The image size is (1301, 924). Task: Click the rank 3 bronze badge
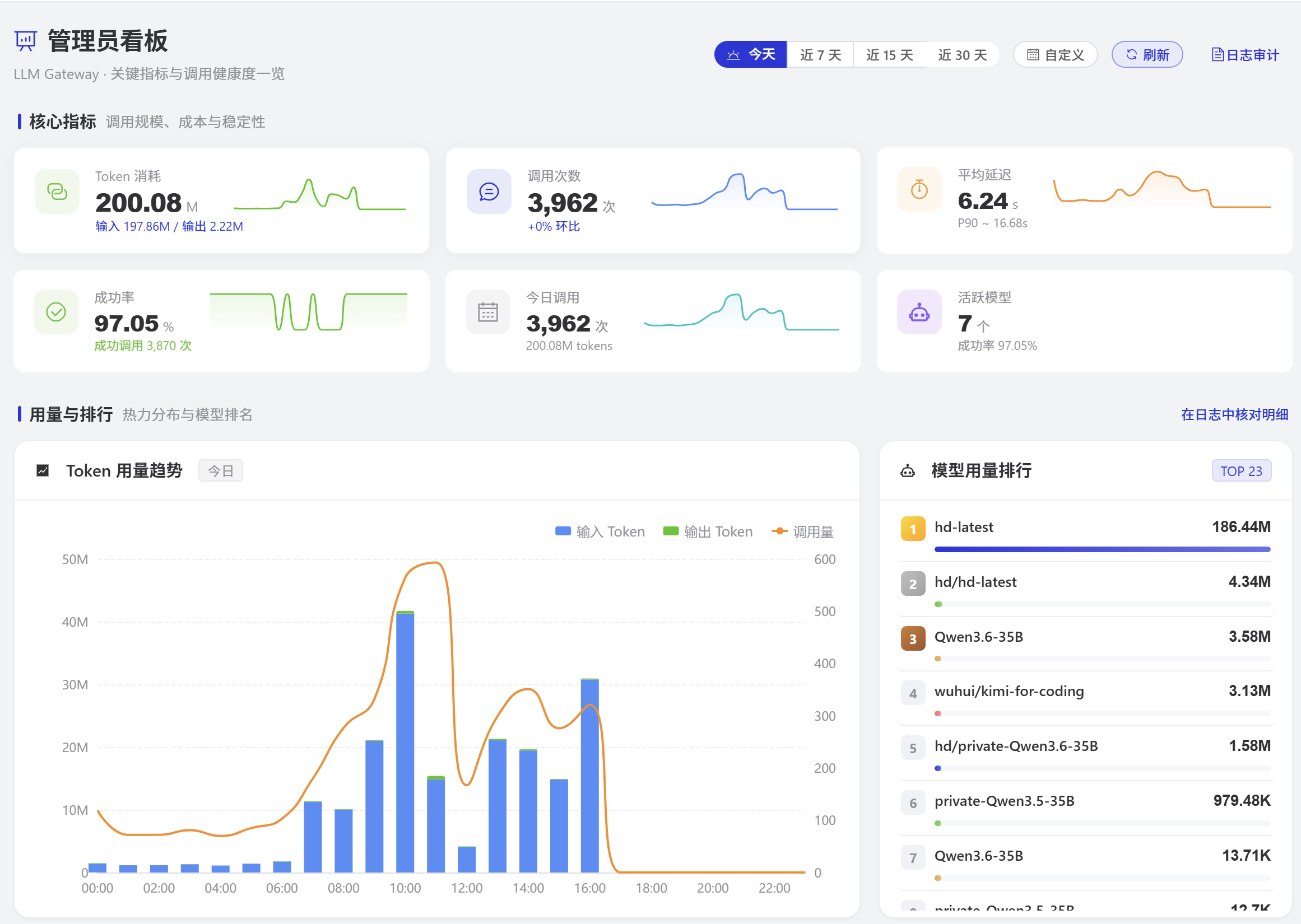[913, 638]
